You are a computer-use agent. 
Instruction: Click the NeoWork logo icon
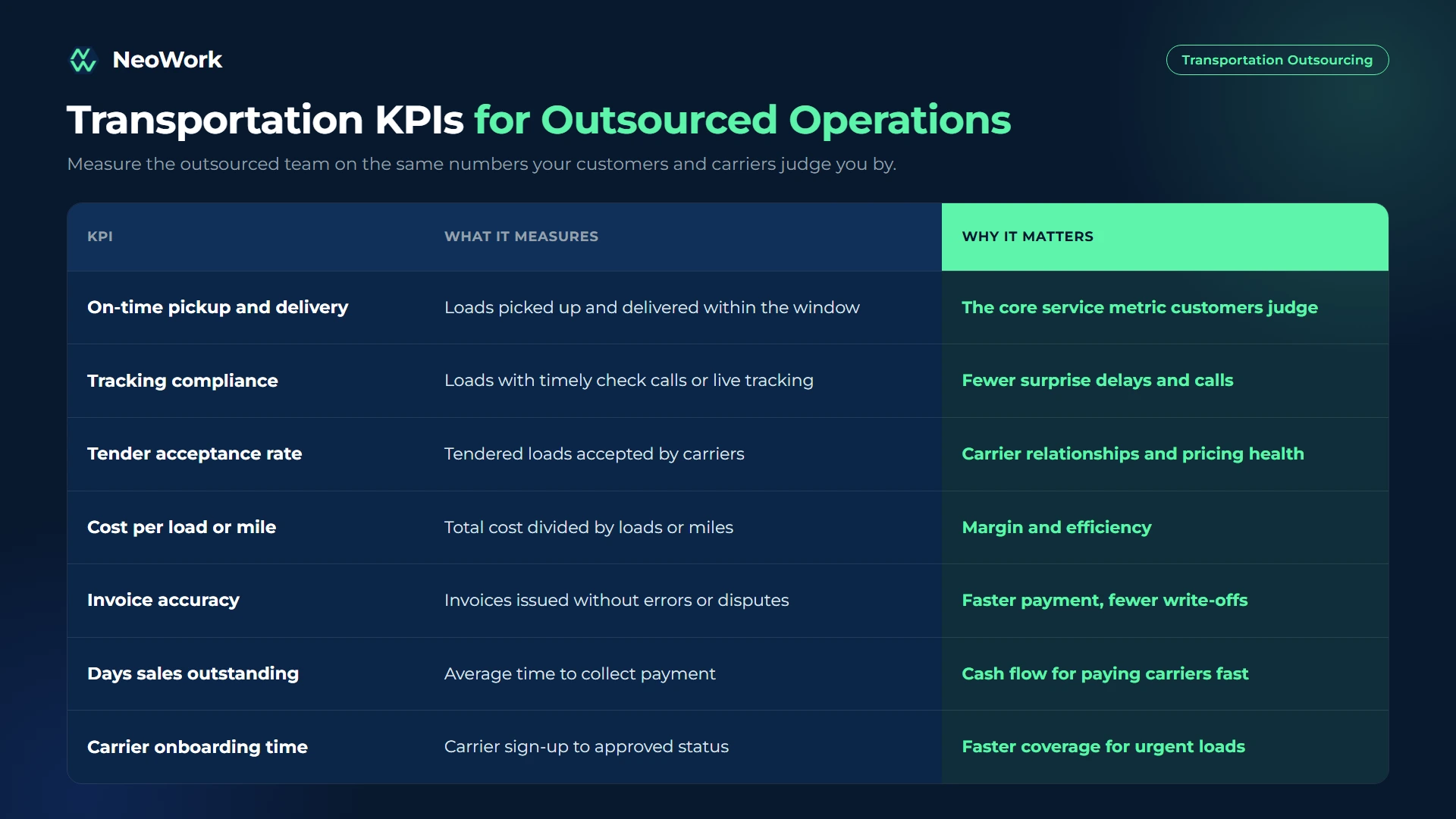point(83,60)
